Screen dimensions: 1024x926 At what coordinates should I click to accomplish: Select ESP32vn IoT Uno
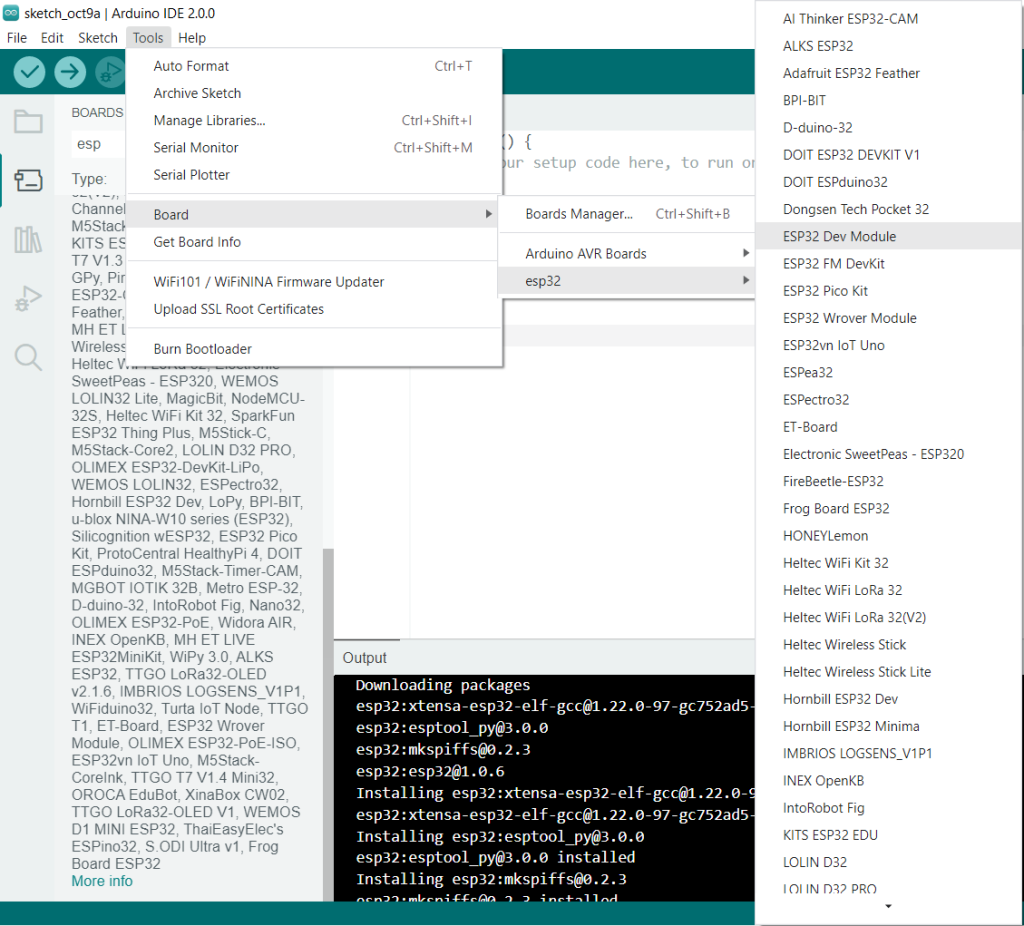tap(888, 345)
